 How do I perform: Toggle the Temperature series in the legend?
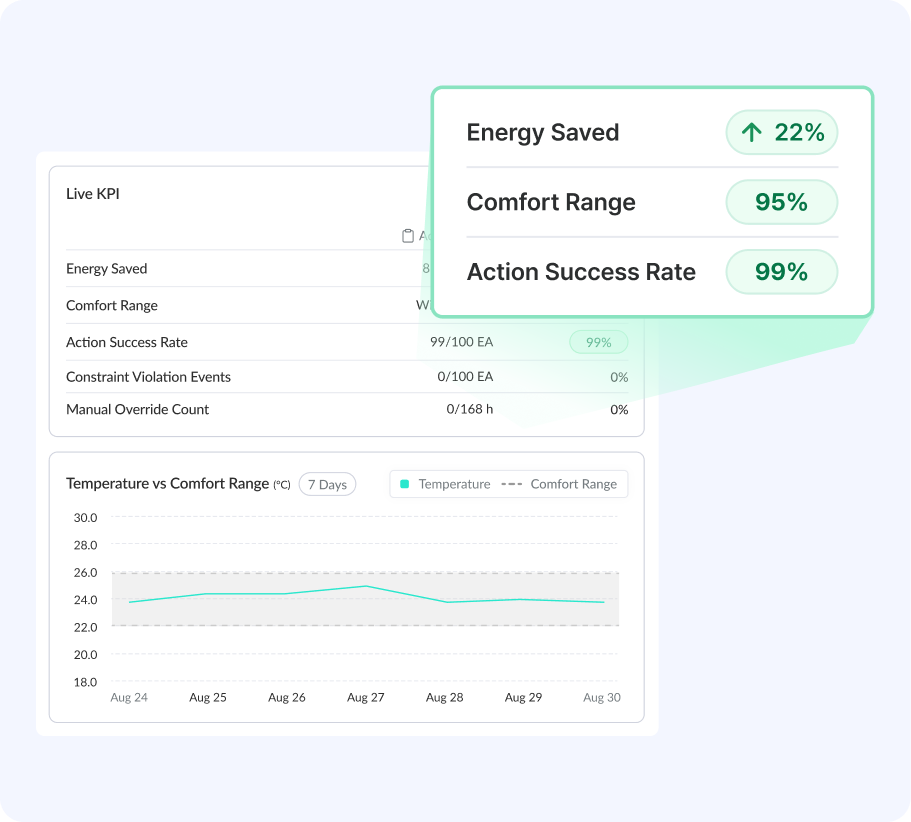click(454, 484)
